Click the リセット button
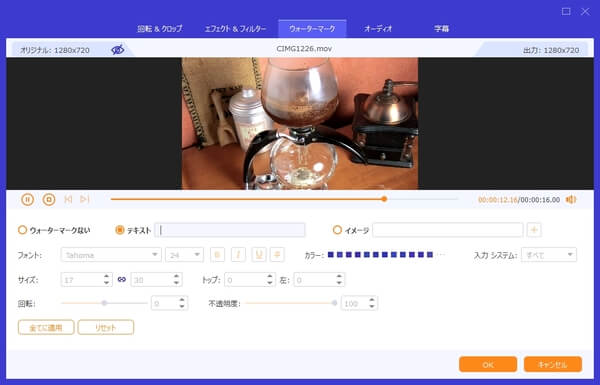 click(106, 328)
